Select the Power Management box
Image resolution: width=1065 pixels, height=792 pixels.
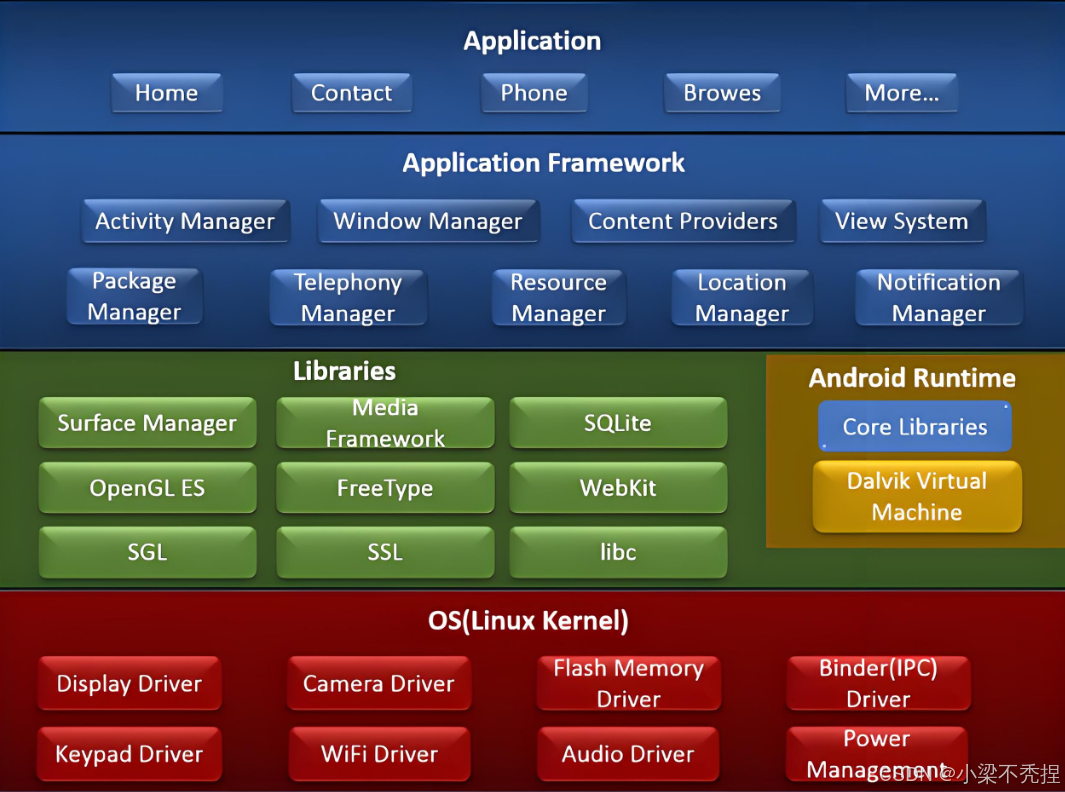click(877, 754)
